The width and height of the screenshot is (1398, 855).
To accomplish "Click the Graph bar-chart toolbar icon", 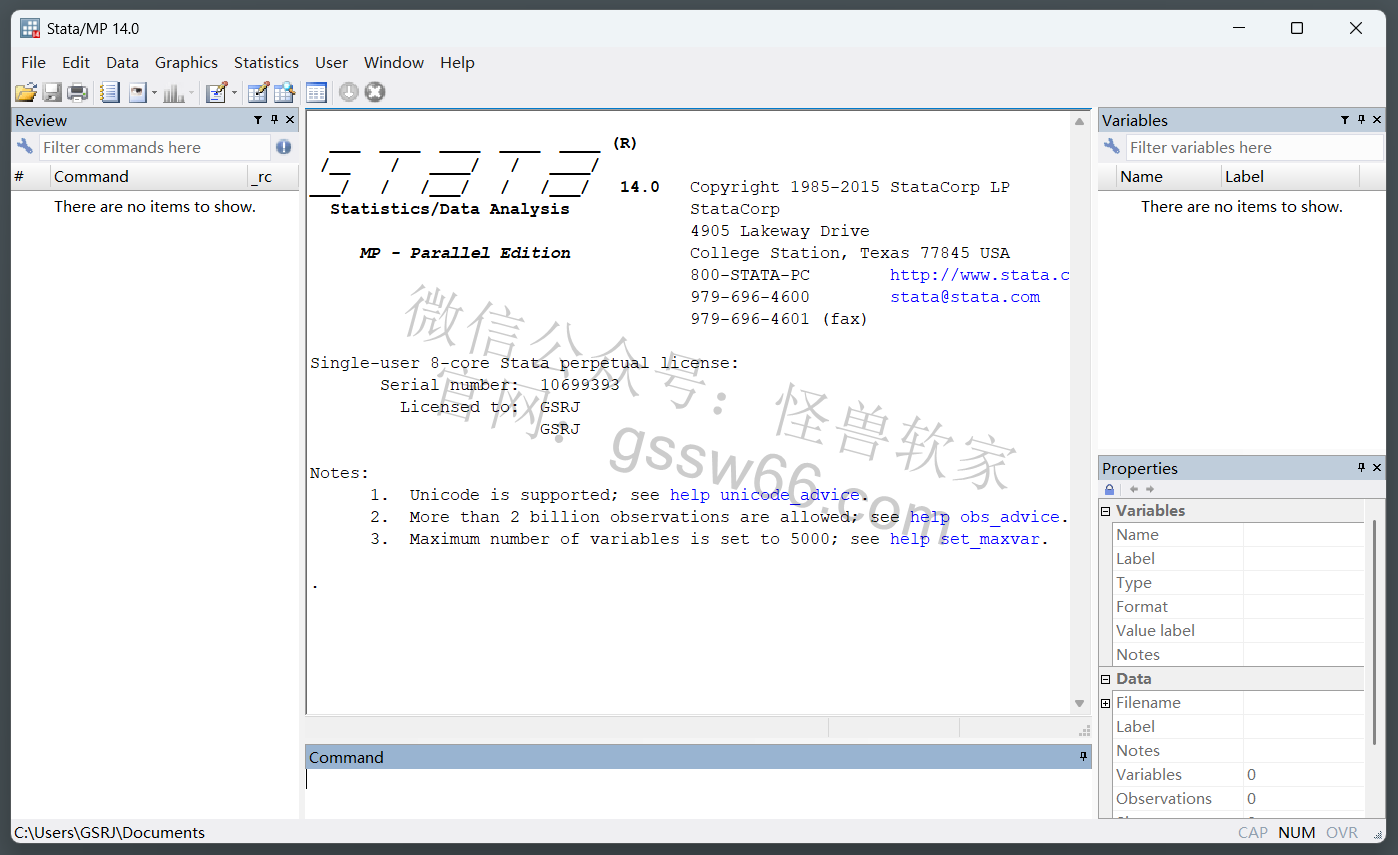I will (x=175, y=93).
